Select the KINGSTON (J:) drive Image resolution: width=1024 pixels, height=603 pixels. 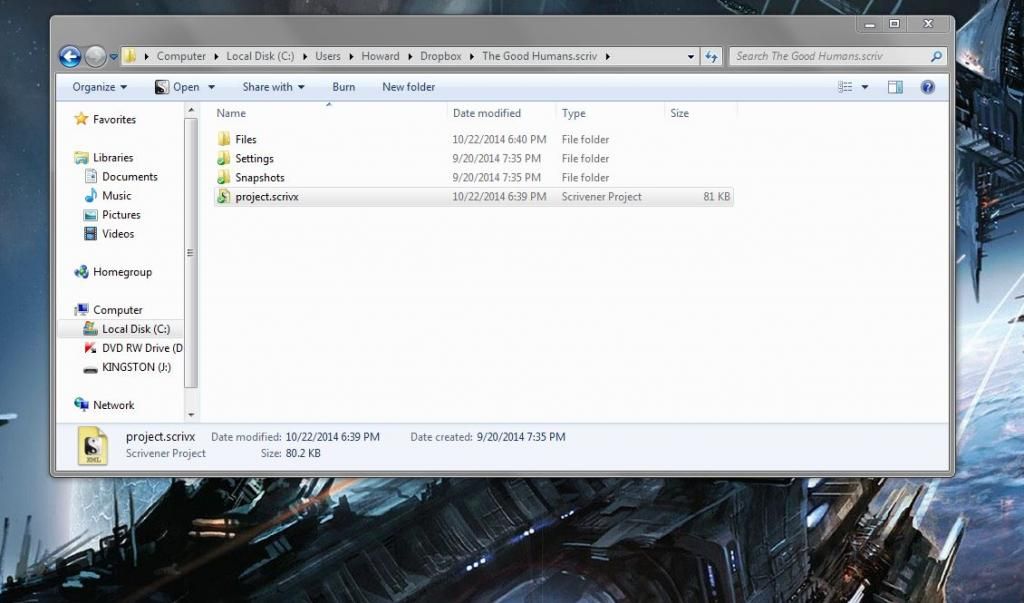pyautogui.click(x=136, y=367)
